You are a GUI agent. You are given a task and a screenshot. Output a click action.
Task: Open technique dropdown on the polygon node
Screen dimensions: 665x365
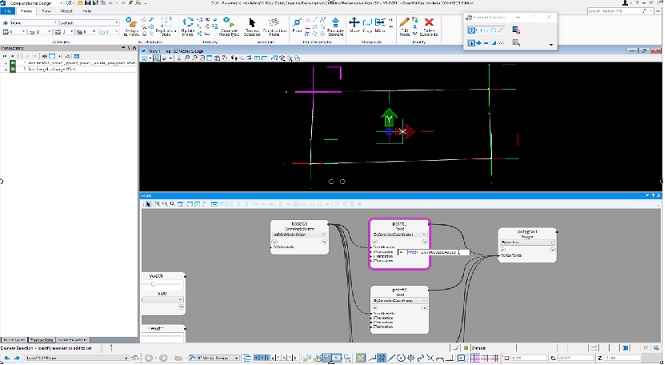point(527,242)
